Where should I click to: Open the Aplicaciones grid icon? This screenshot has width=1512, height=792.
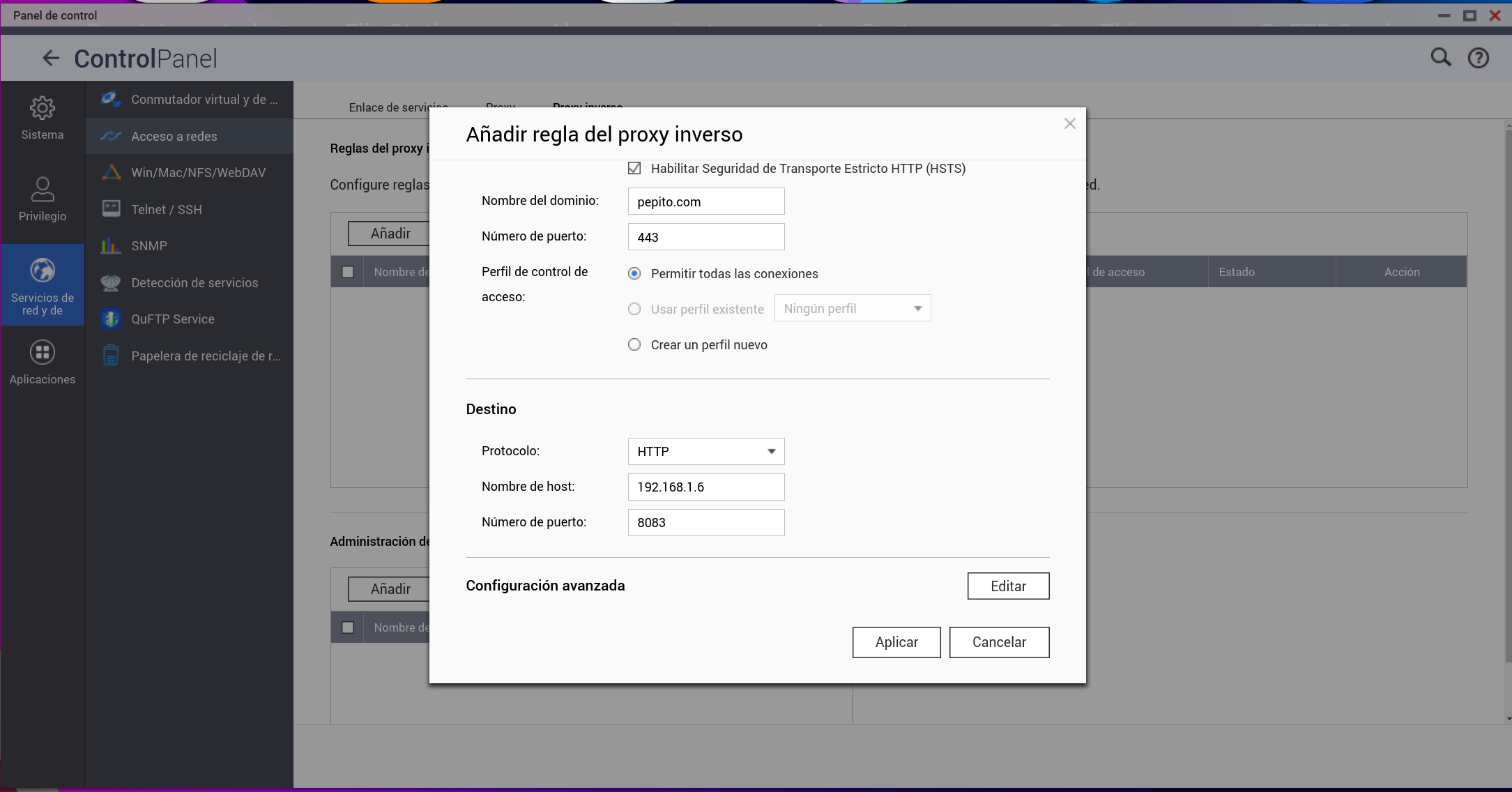pos(42,353)
